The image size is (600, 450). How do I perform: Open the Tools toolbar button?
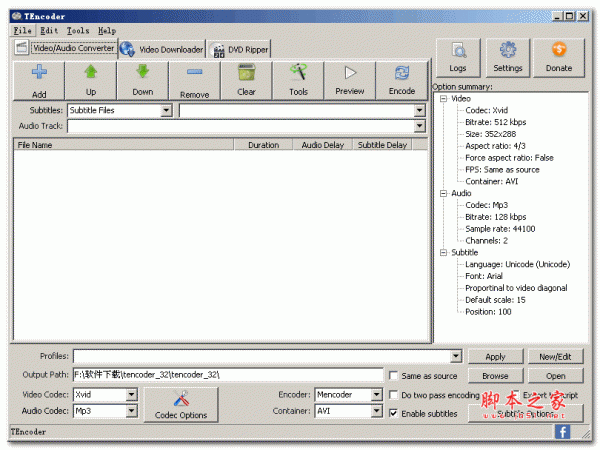(x=298, y=81)
